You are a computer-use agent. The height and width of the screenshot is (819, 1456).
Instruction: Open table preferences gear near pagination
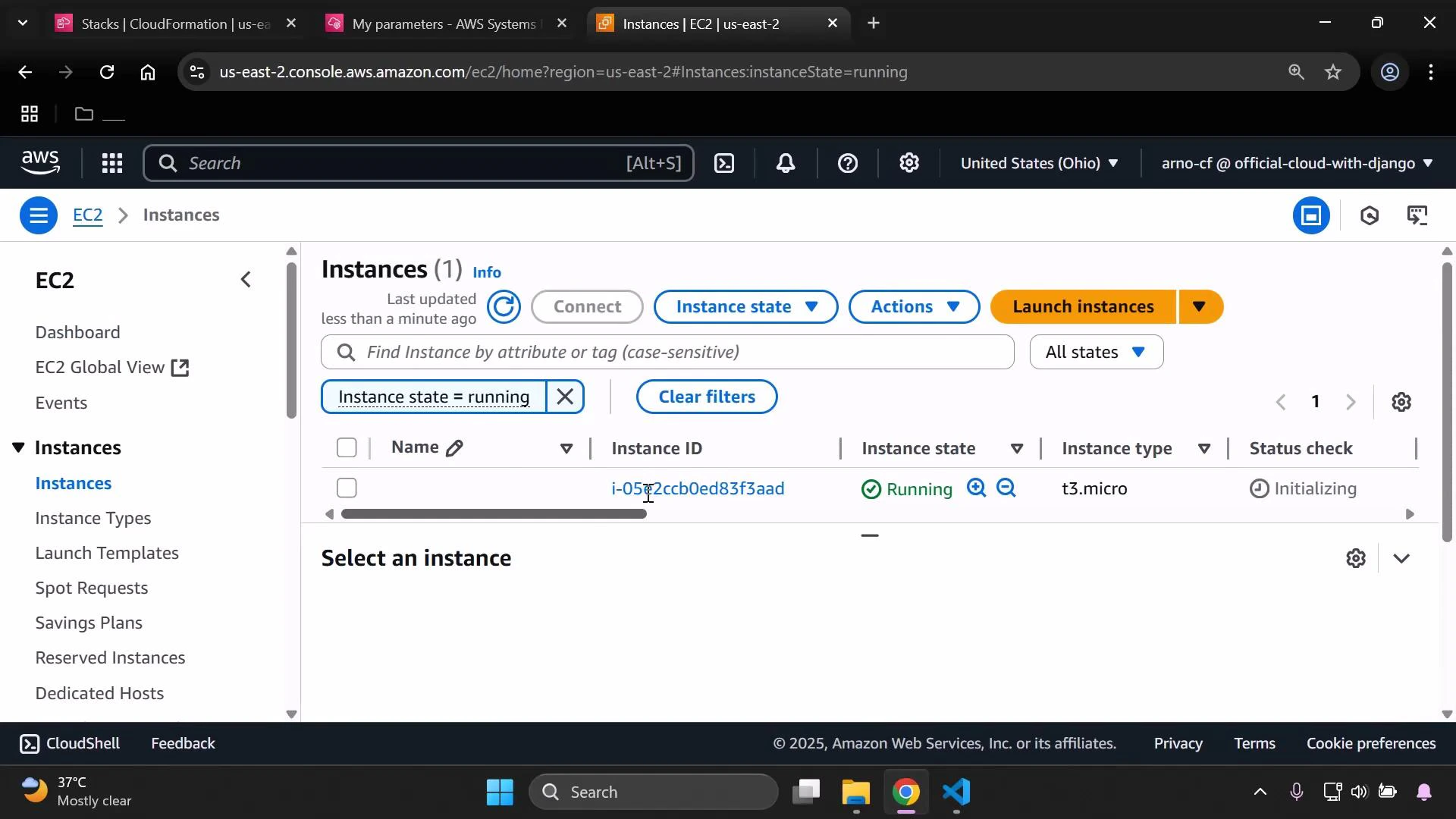tap(1402, 401)
